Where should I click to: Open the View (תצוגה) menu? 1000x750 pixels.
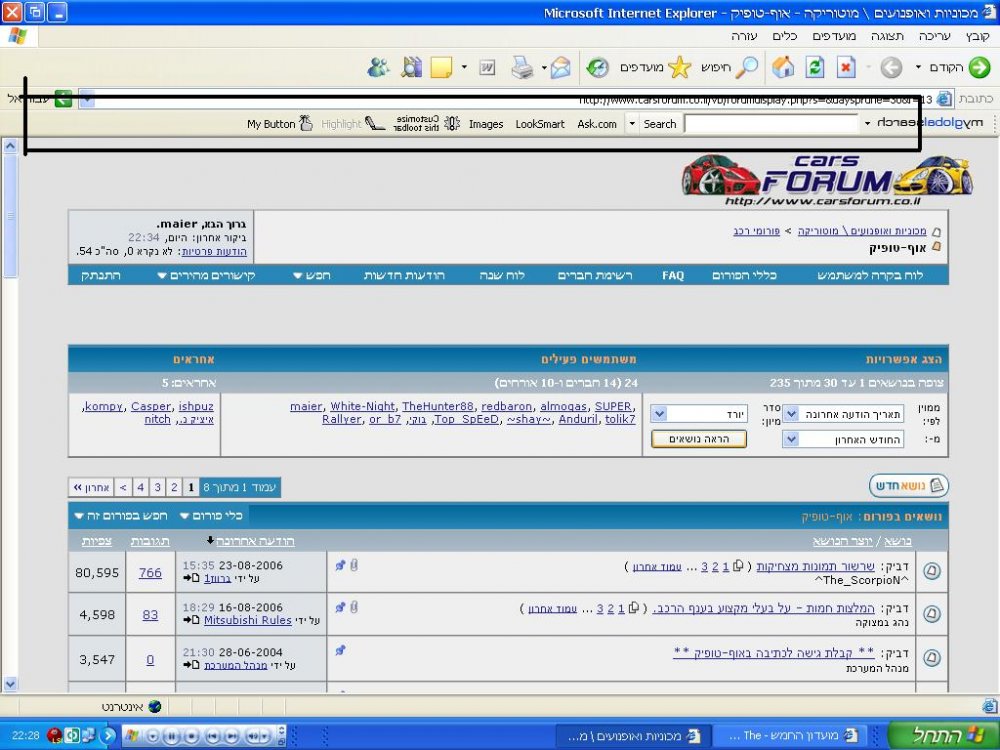887,36
